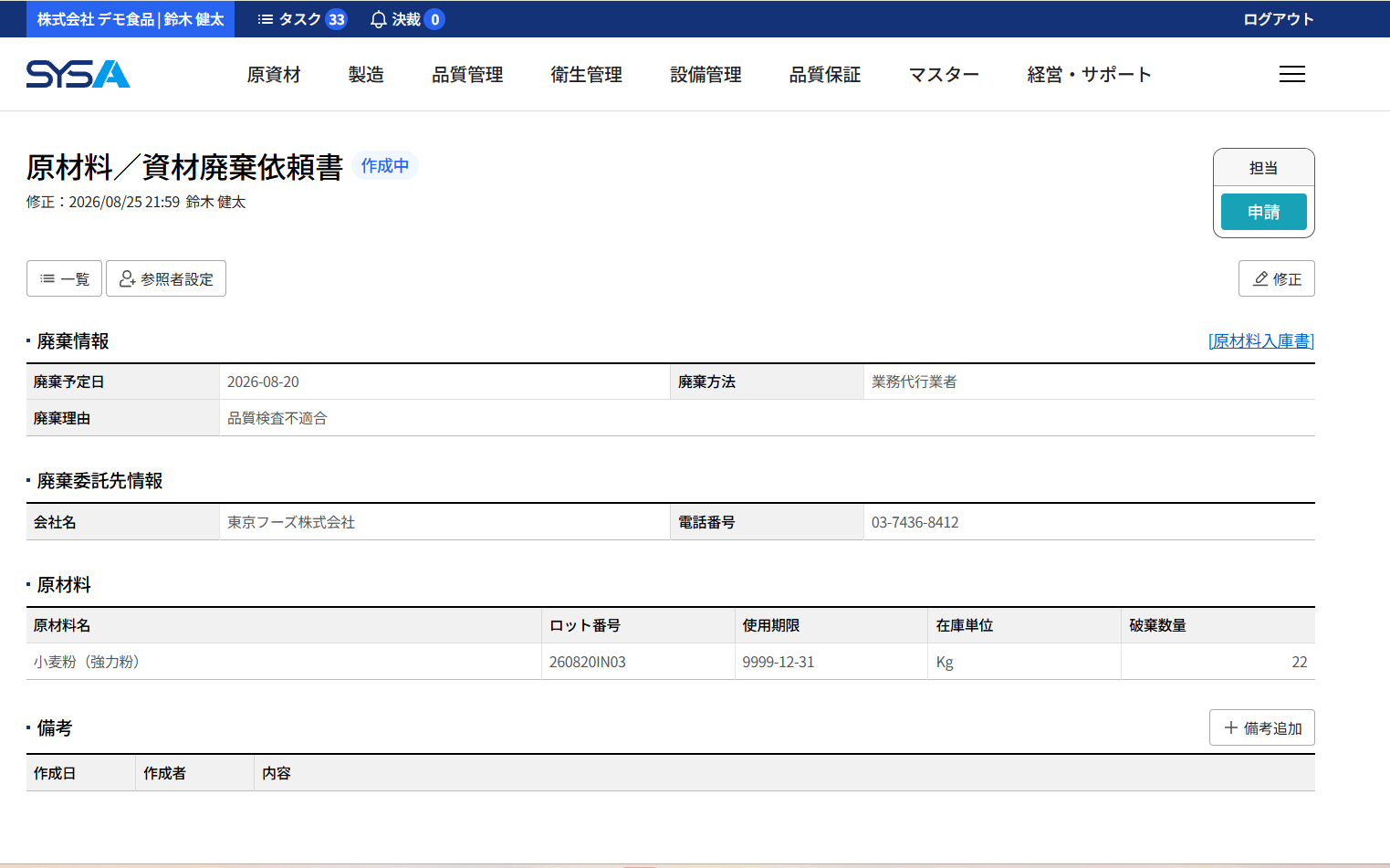The image size is (1390, 868).
Task: Click the 作成中 status badge
Action: point(384,165)
